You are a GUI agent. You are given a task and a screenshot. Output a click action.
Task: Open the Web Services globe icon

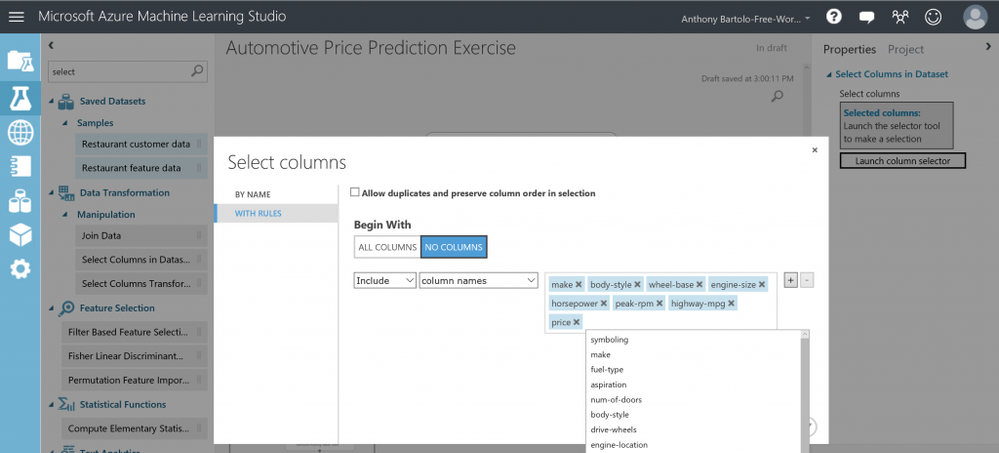[20, 132]
